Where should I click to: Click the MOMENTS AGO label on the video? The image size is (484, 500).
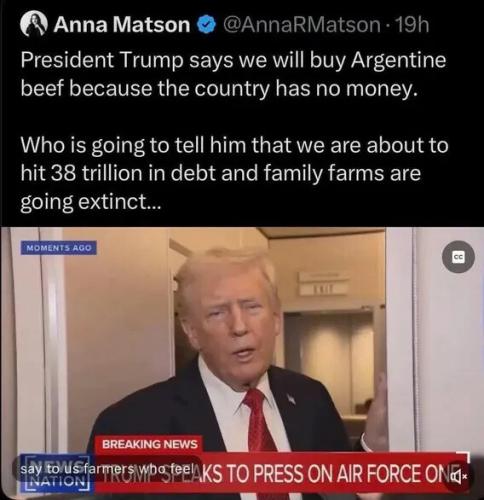[x=59, y=248]
